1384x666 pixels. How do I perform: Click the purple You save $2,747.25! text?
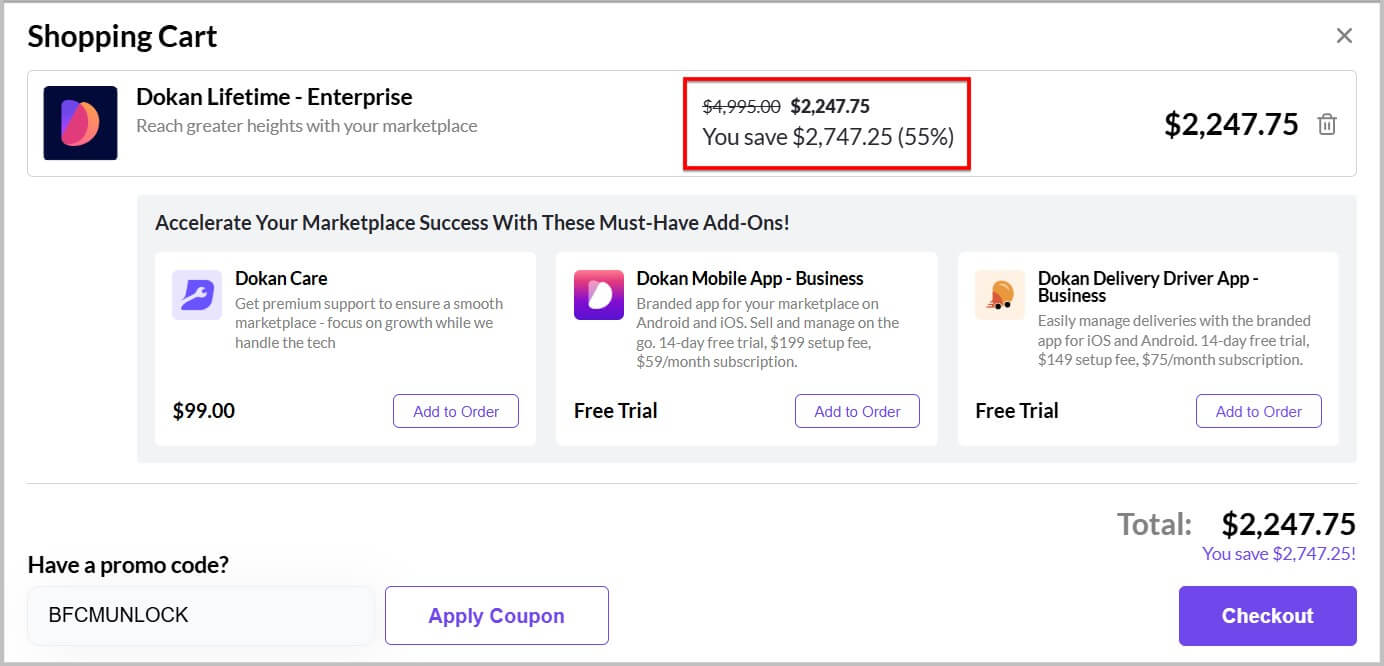[1278, 554]
